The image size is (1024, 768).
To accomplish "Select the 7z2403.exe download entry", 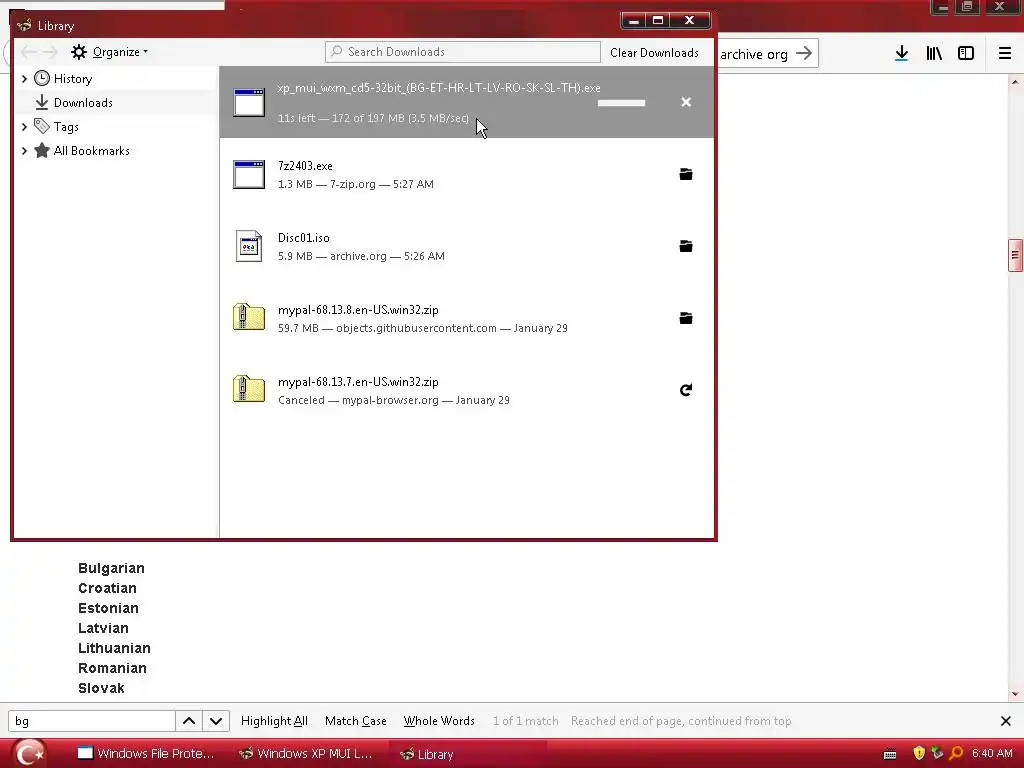I will pyautogui.click(x=467, y=174).
